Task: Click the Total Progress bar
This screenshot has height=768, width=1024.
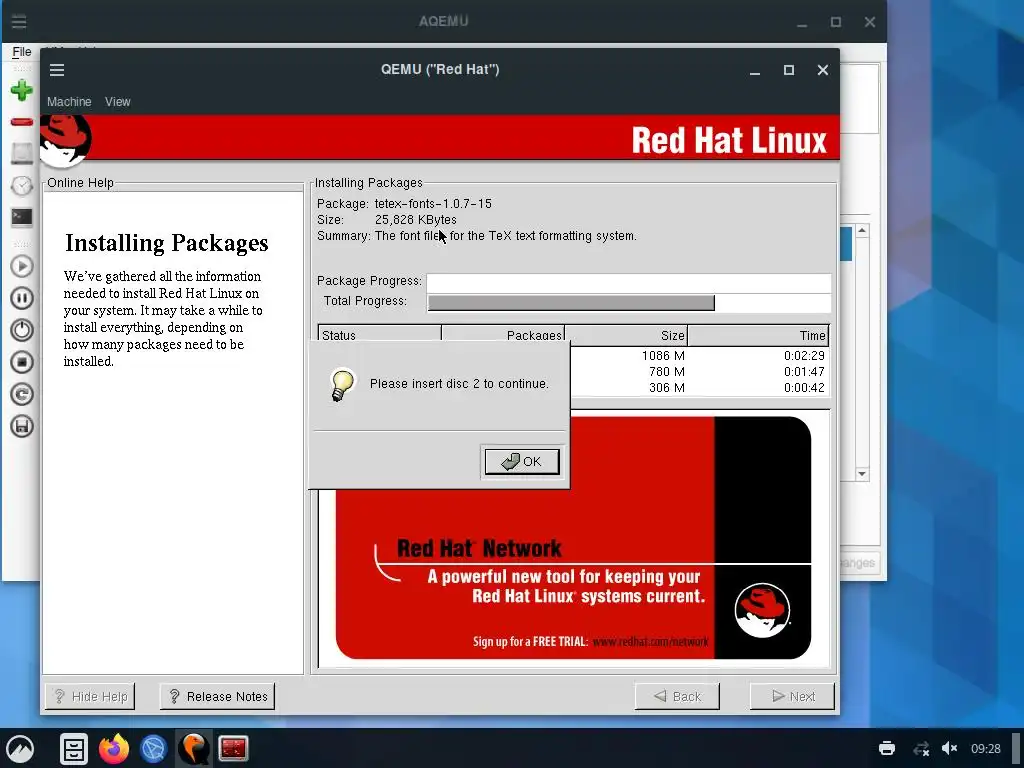Action: (x=629, y=302)
